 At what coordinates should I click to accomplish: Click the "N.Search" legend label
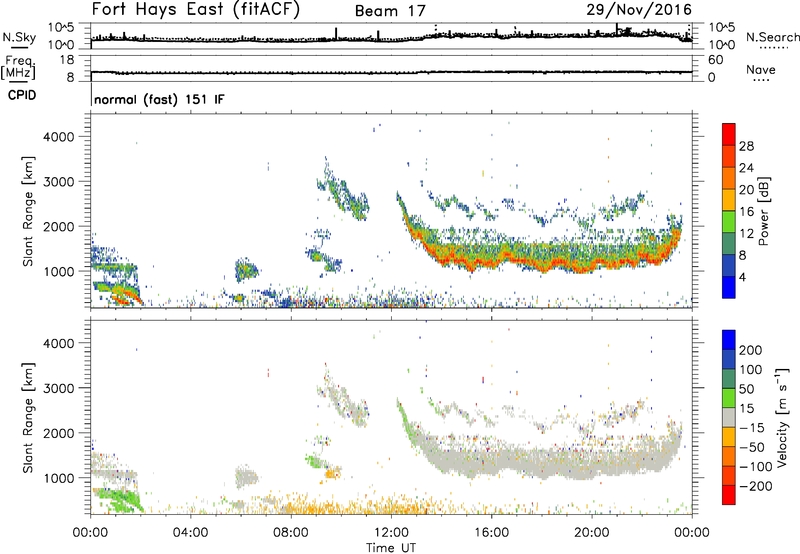773,37
